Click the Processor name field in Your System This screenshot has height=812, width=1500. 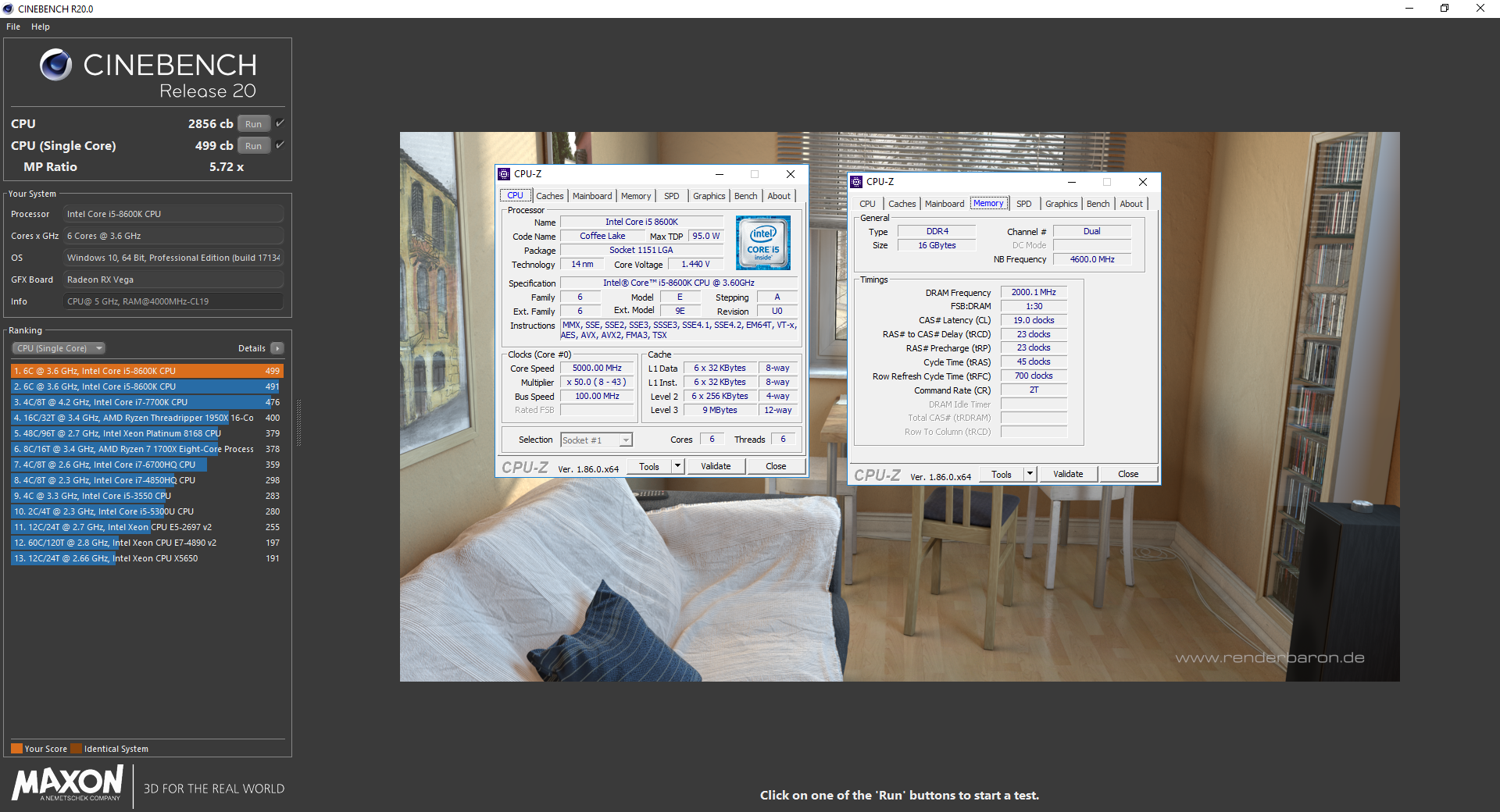point(173,214)
